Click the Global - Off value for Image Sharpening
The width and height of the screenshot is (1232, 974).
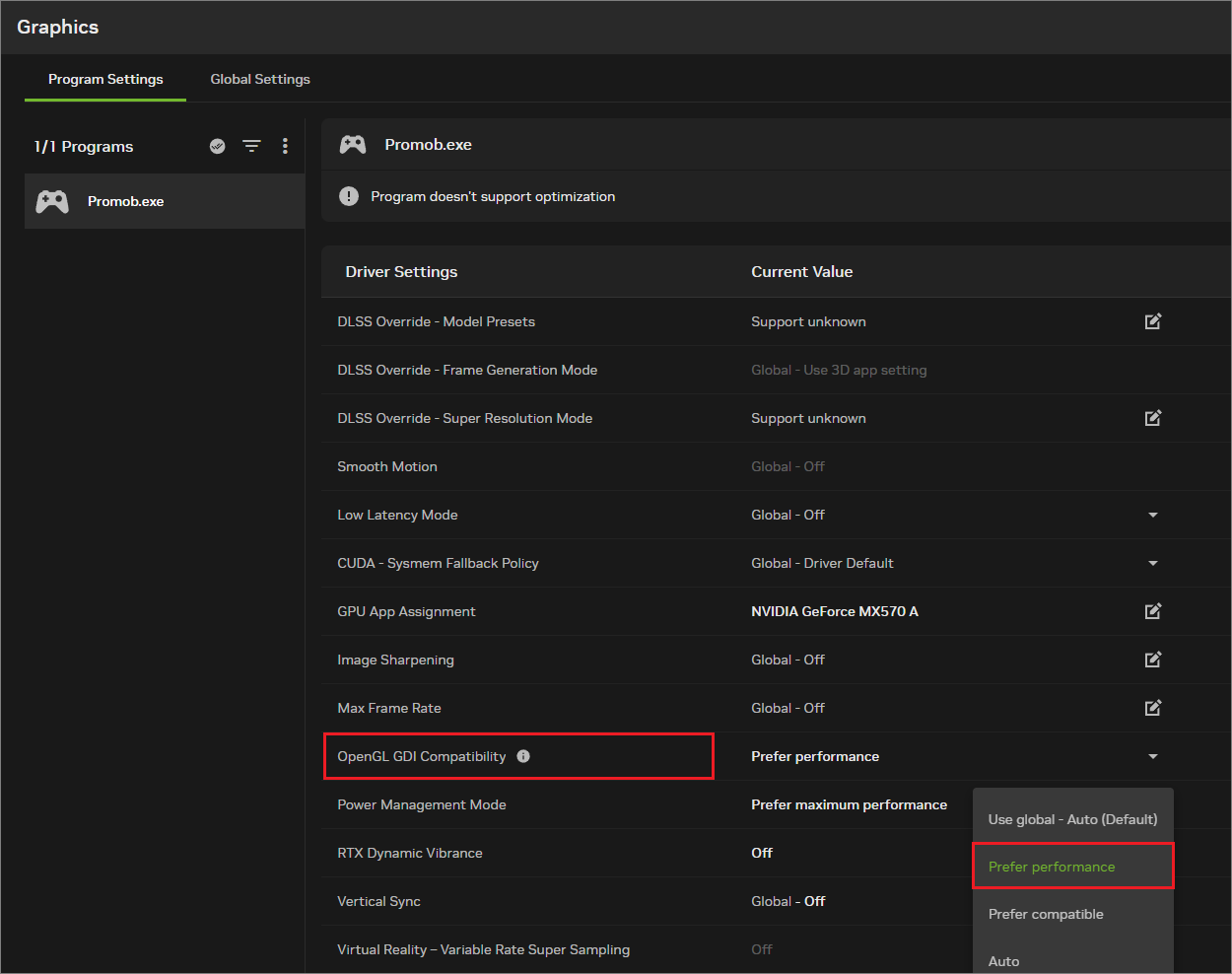pyautogui.click(x=787, y=660)
